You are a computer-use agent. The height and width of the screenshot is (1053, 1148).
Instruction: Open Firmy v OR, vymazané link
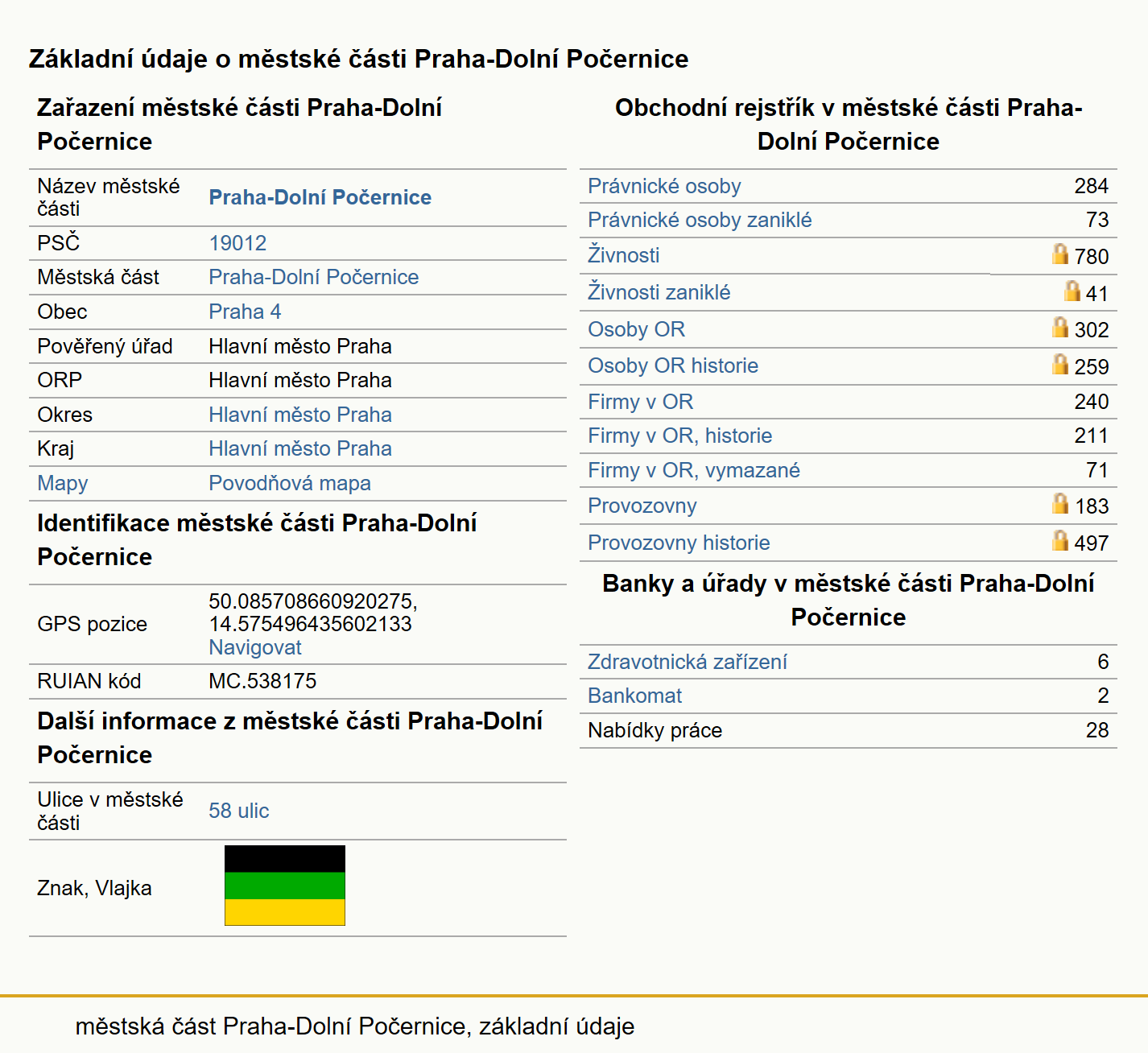pos(694,470)
